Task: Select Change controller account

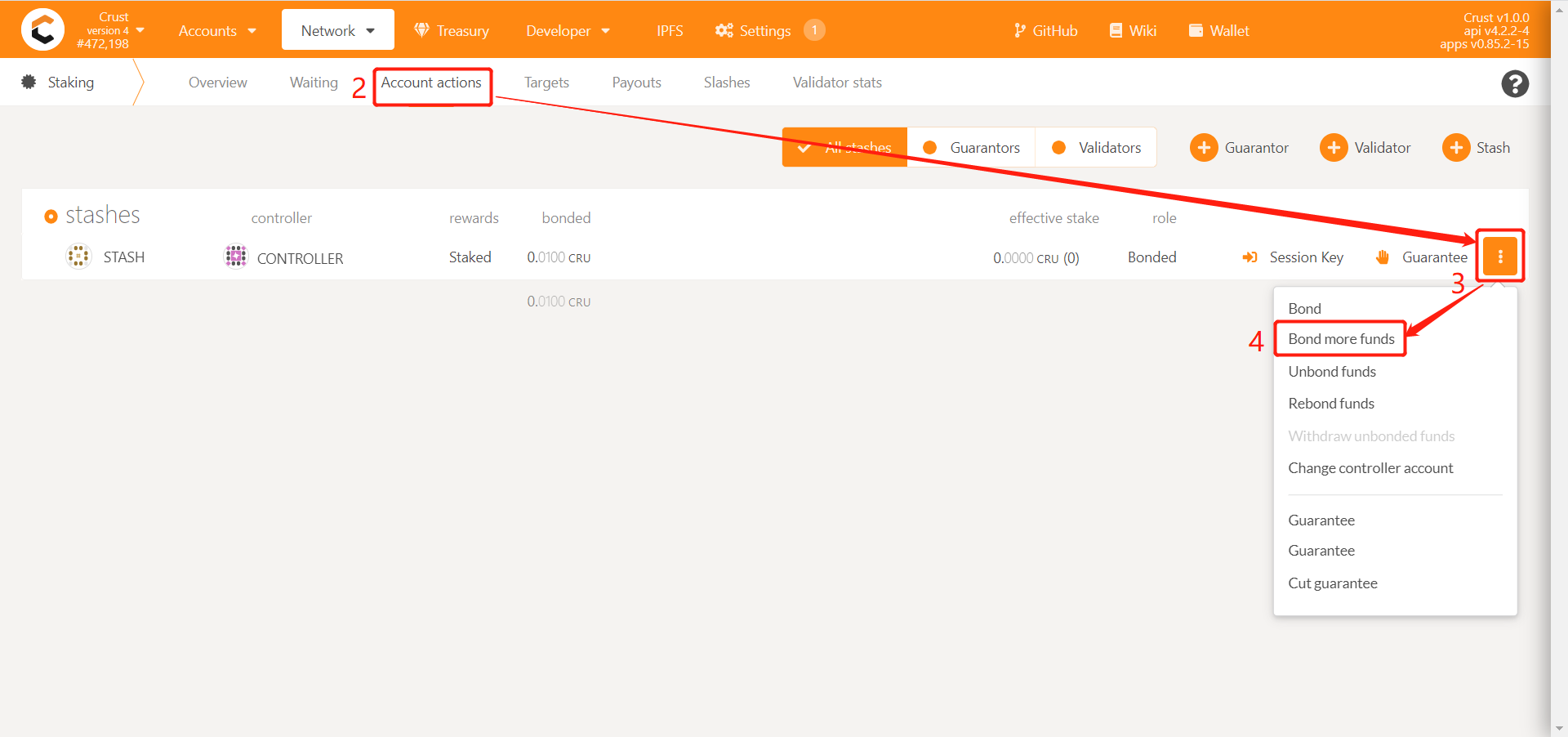Action: pyautogui.click(x=1370, y=467)
